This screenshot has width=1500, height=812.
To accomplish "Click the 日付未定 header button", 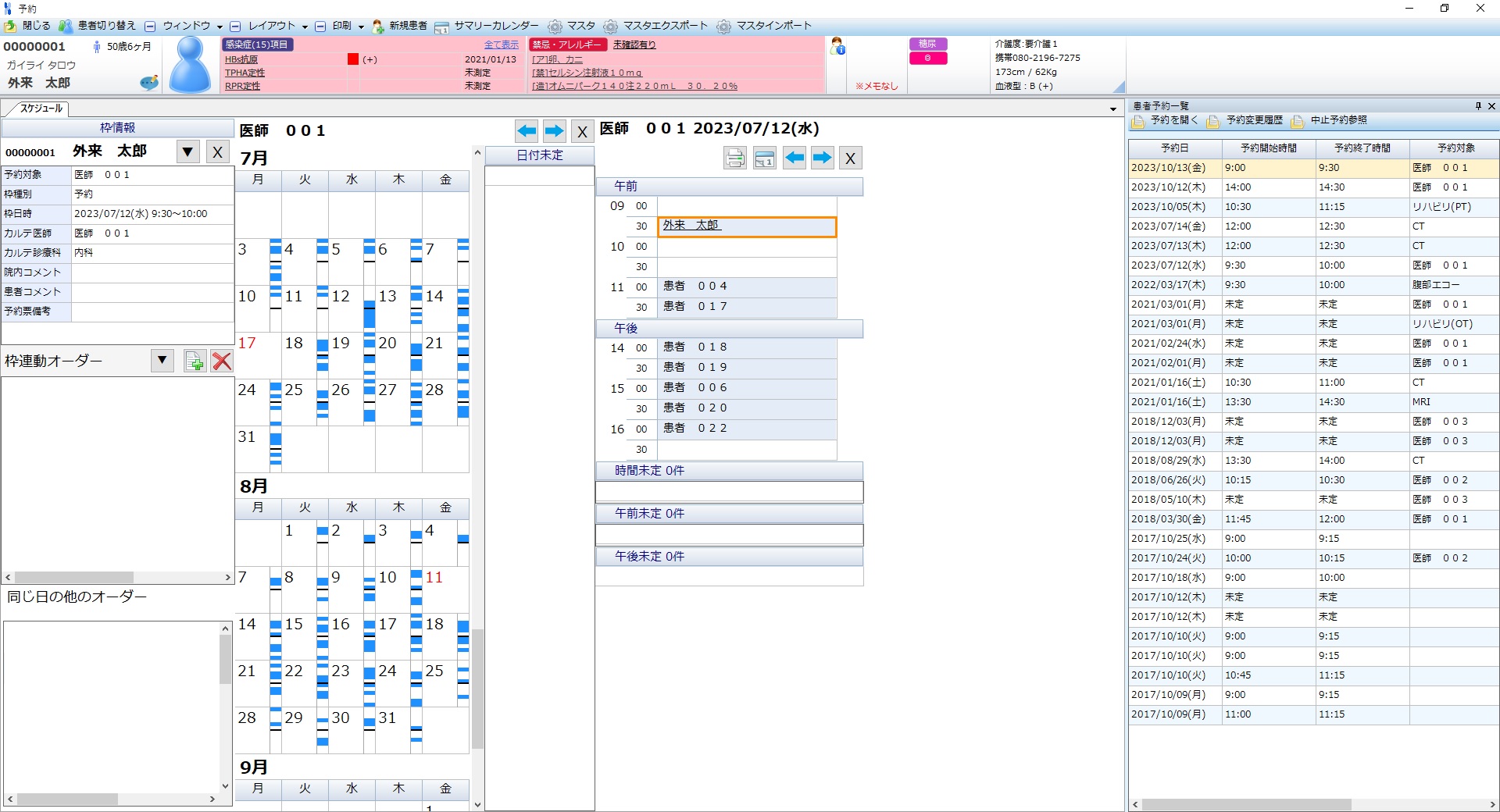I will (x=539, y=155).
